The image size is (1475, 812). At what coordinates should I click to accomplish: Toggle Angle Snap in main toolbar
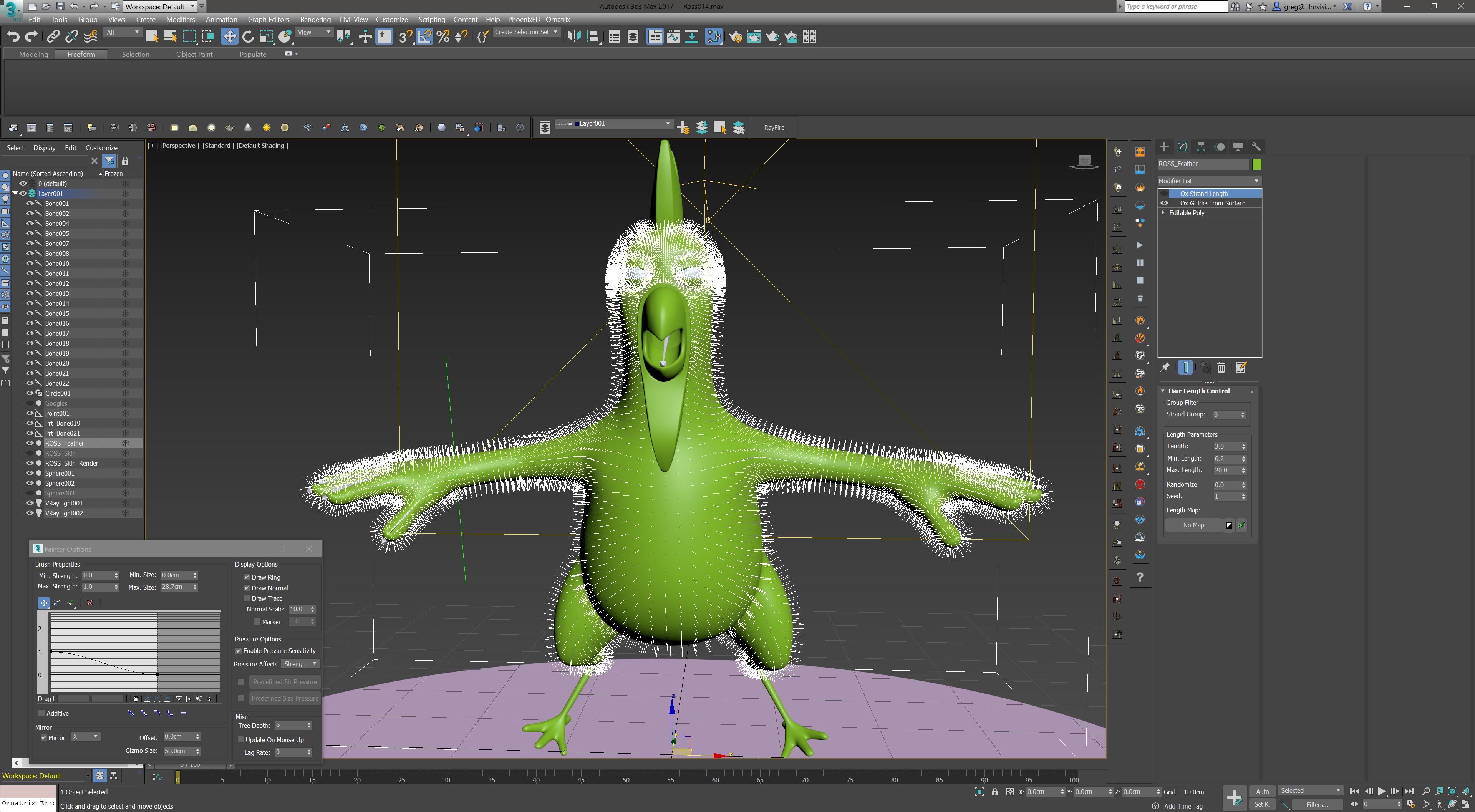pyautogui.click(x=424, y=36)
